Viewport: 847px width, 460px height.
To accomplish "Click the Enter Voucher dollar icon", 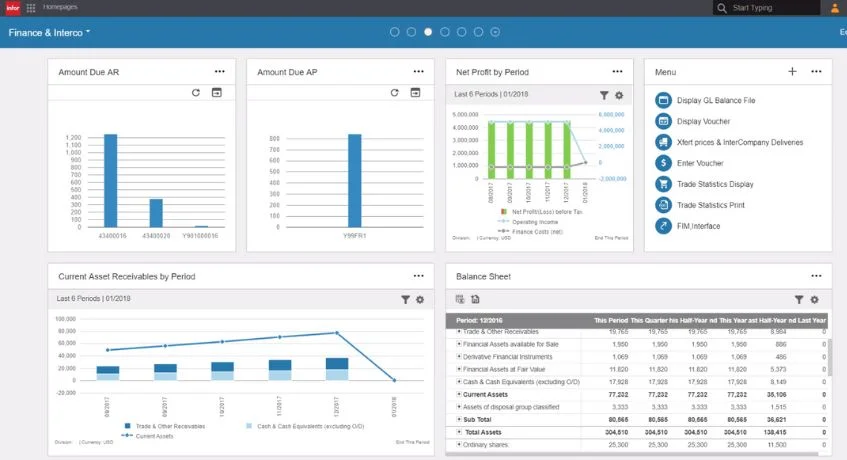I will pyautogui.click(x=663, y=163).
